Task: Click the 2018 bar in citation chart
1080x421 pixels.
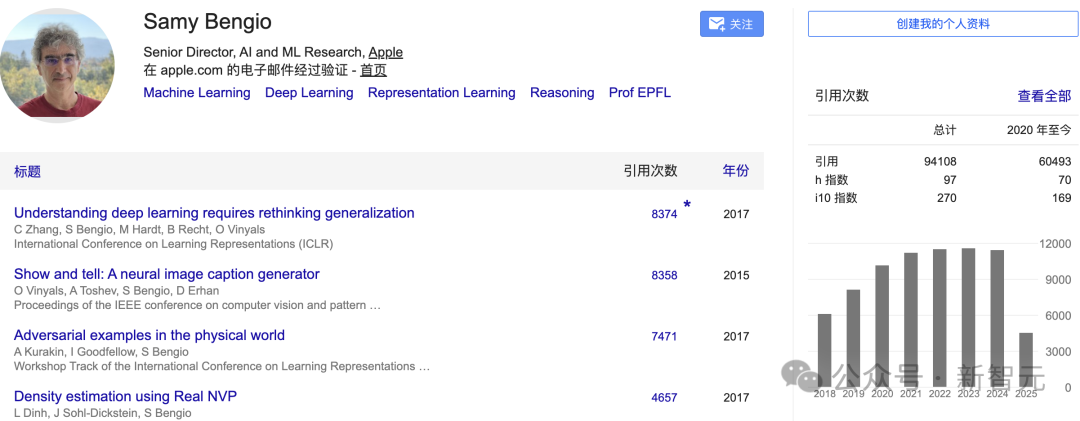Action: (824, 351)
